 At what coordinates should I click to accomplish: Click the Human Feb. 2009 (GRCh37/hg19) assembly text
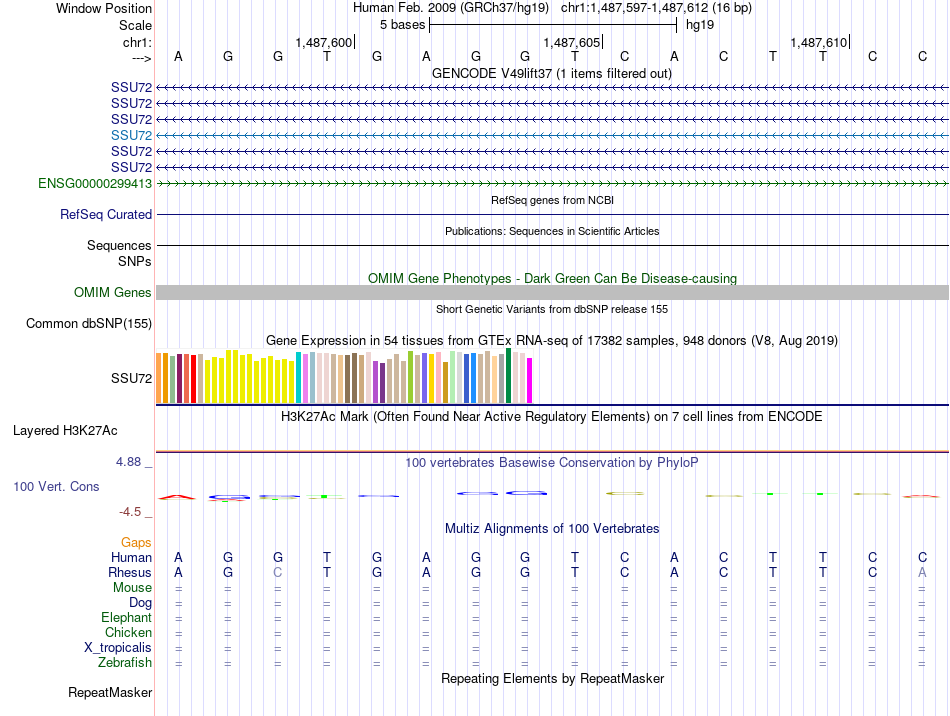point(451,8)
